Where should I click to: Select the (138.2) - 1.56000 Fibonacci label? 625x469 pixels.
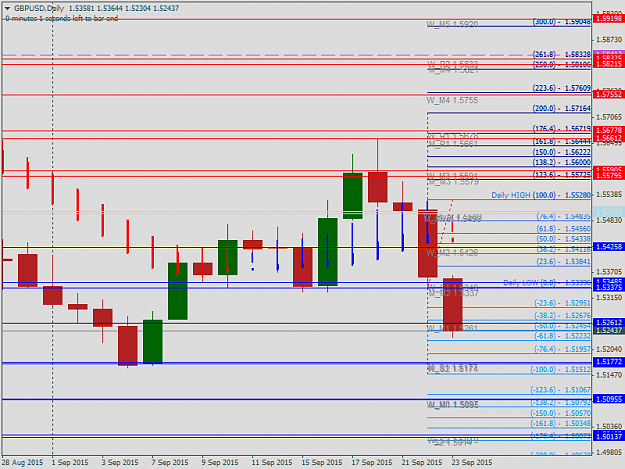click(x=561, y=162)
